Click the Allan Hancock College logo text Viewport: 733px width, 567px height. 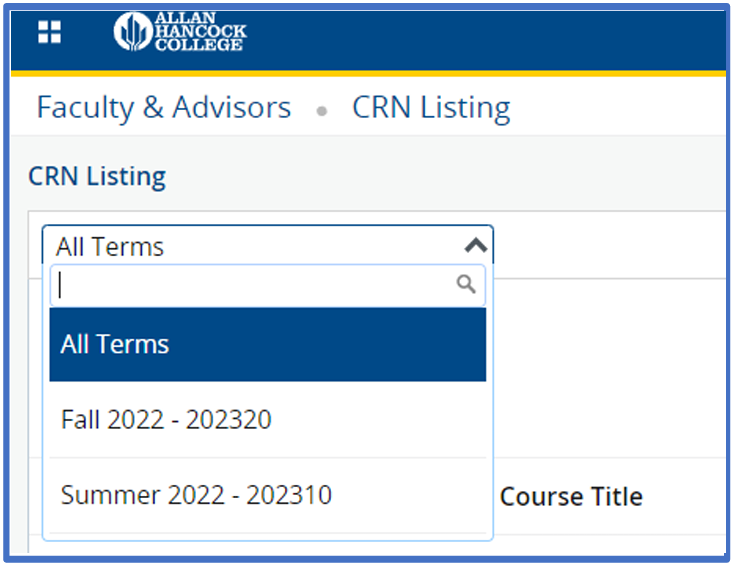(199, 33)
